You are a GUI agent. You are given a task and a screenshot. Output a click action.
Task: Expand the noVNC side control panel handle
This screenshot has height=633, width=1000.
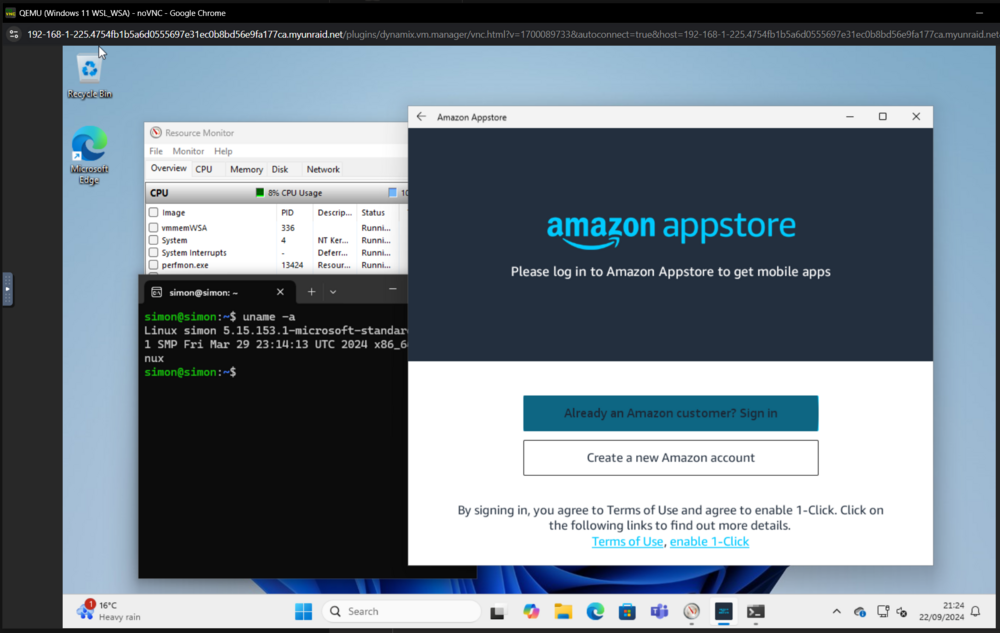[7, 289]
